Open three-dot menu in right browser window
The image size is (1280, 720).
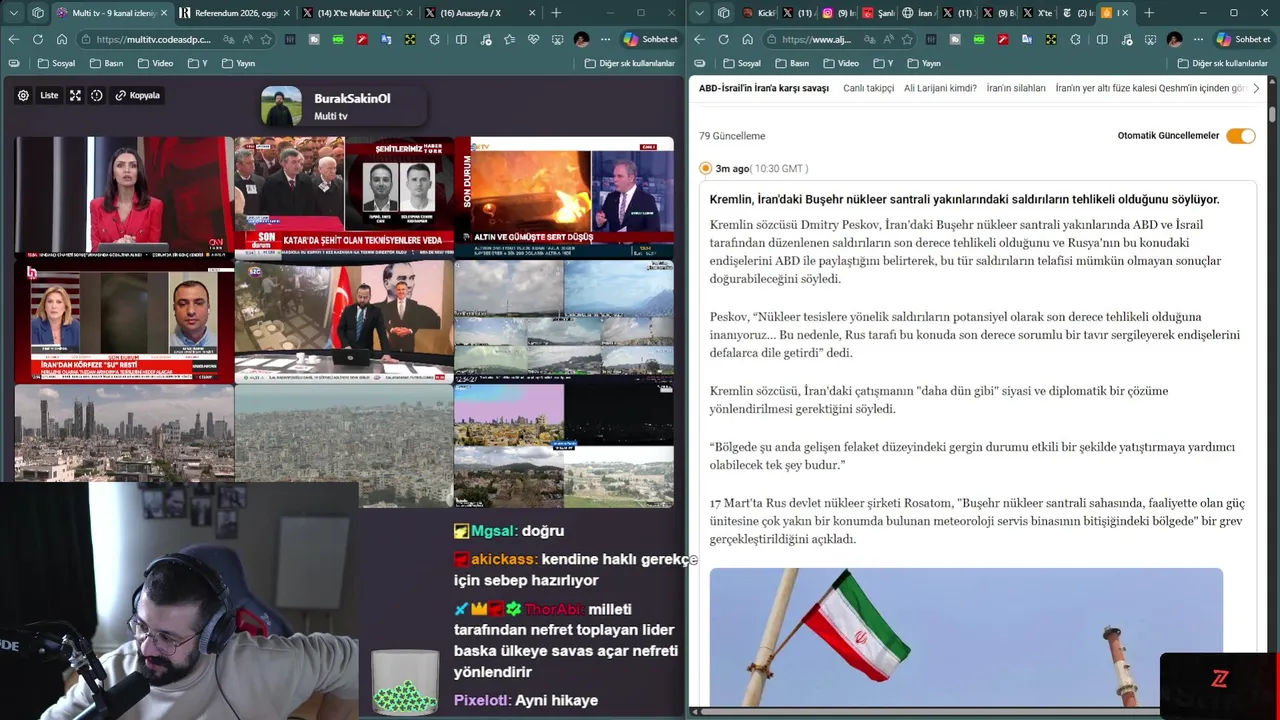coord(1198,39)
